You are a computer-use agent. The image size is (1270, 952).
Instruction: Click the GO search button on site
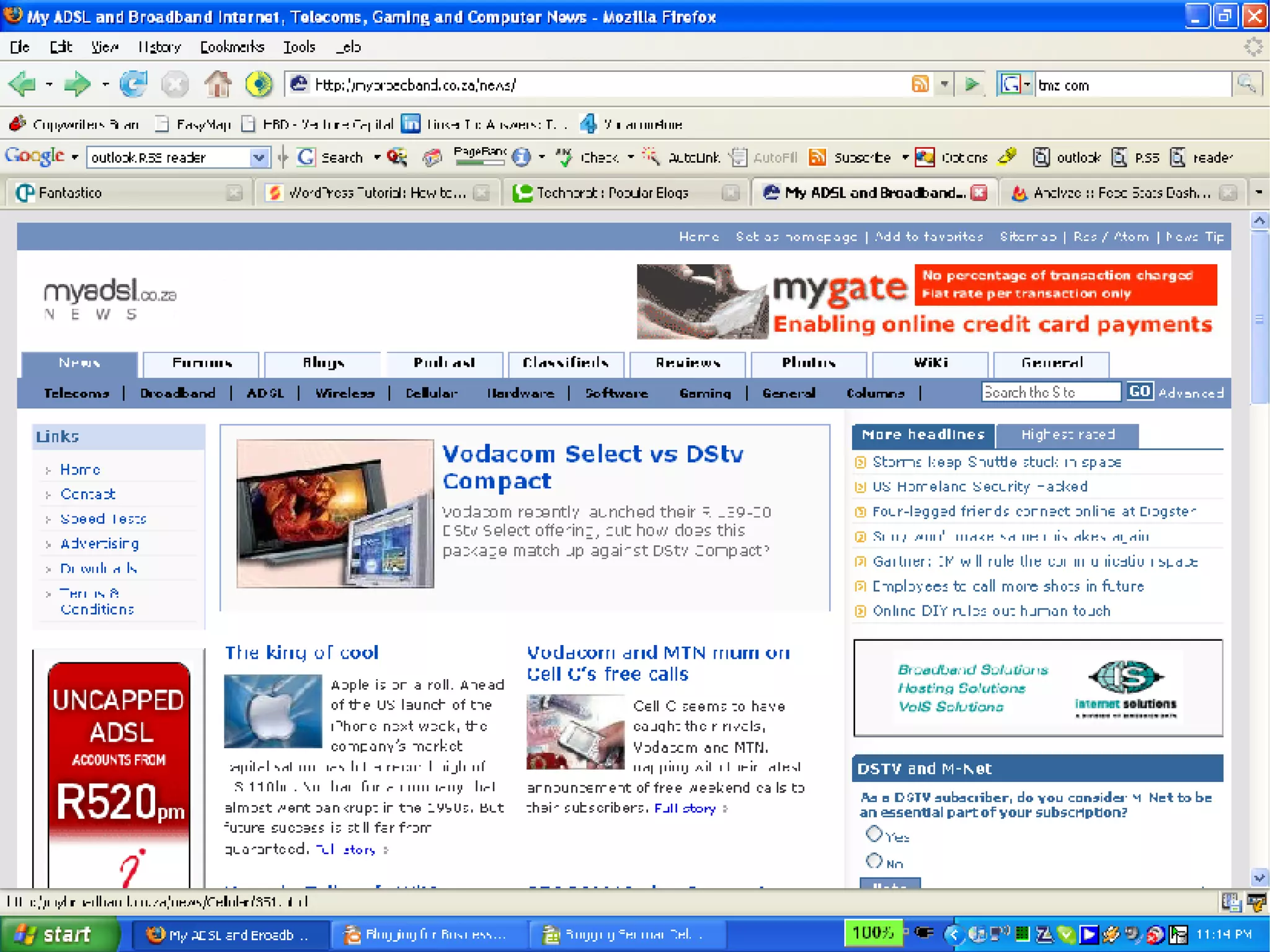click(x=1139, y=391)
